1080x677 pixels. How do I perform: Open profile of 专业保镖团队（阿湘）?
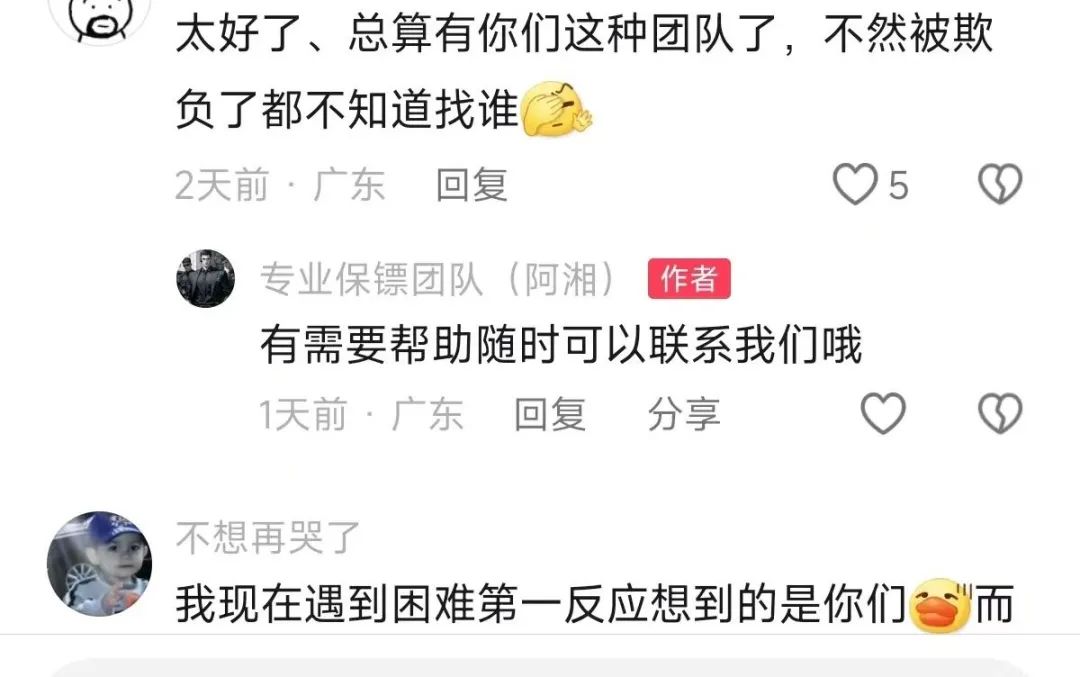pyautogui.click(x=438, y=279)
